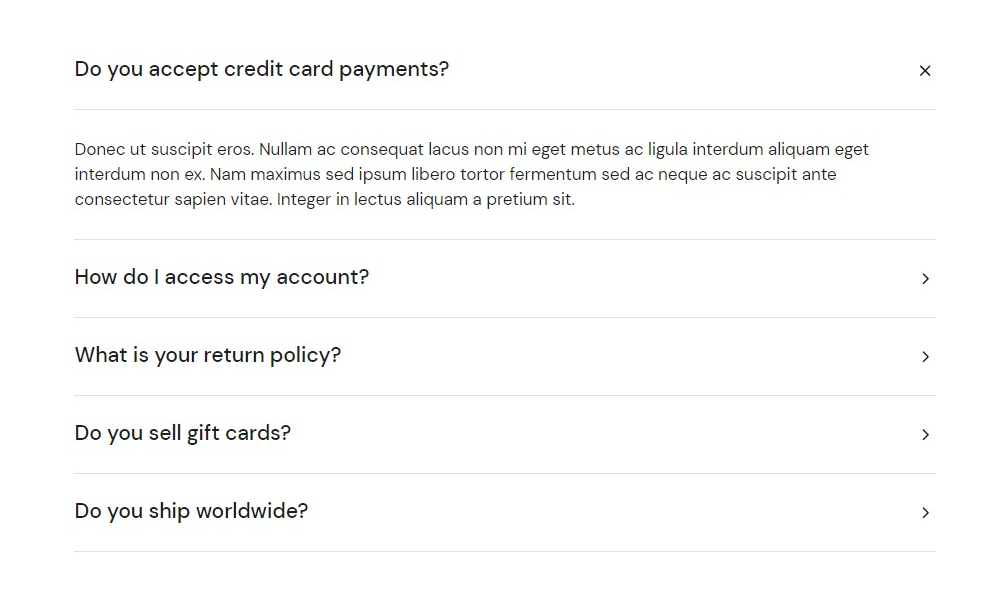Open the "What is your return policy?" question
Viewport: 993px width, 595px height.
pos(208,355)
